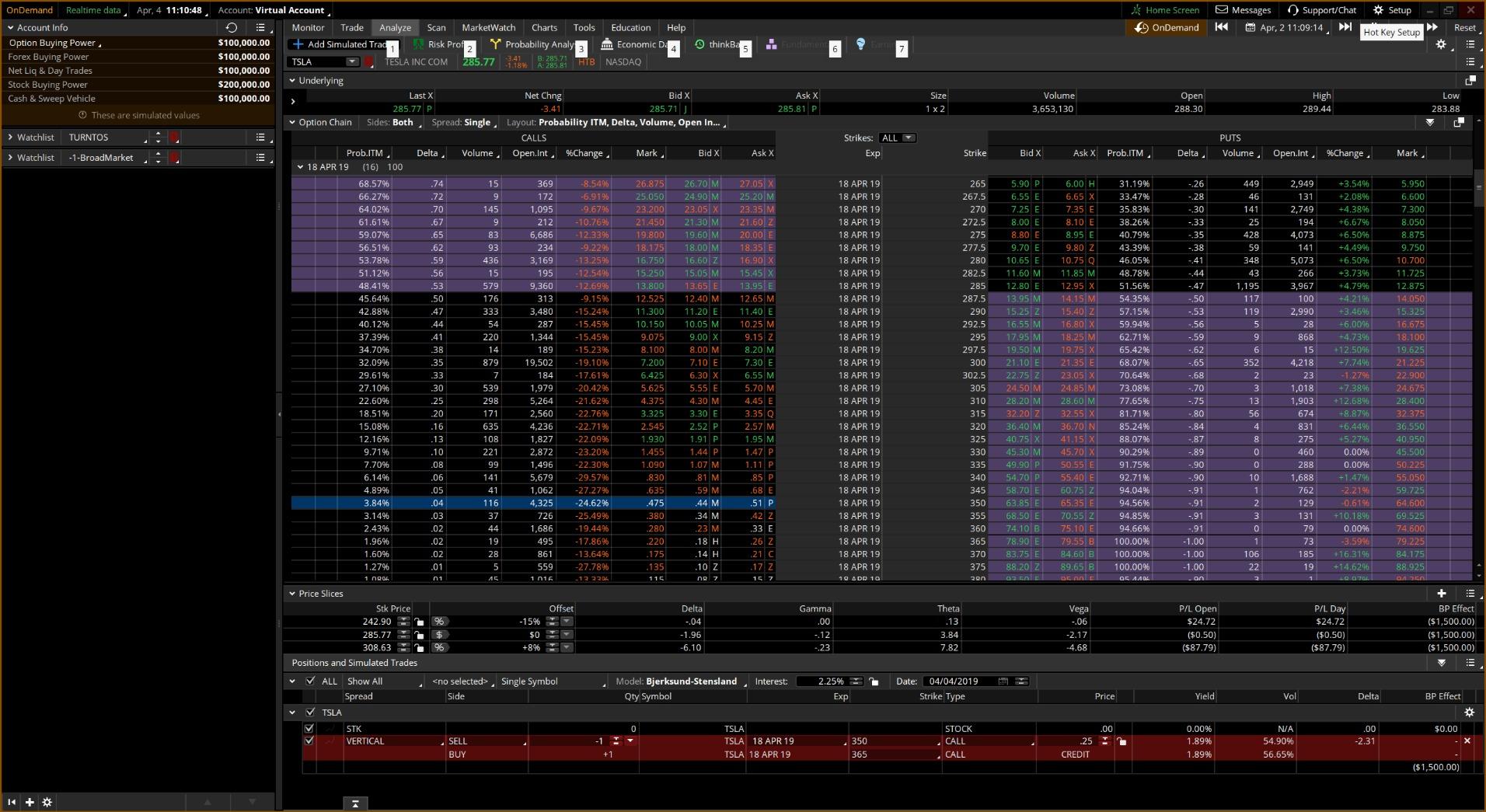This screenshot has width=1486, height=812.
Task: Switch to the Scan tab
Action: click(x=436, y=27)
